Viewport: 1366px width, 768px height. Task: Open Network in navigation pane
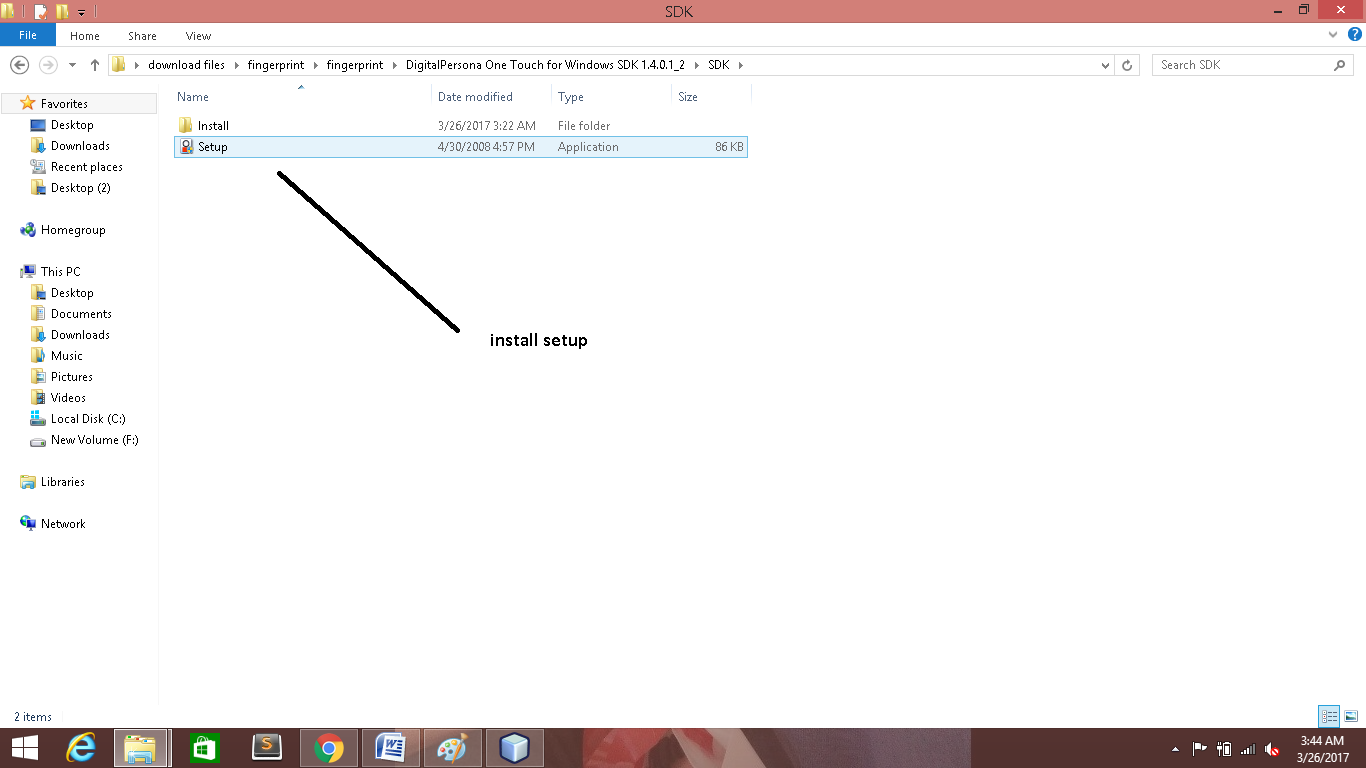point(63,524)
